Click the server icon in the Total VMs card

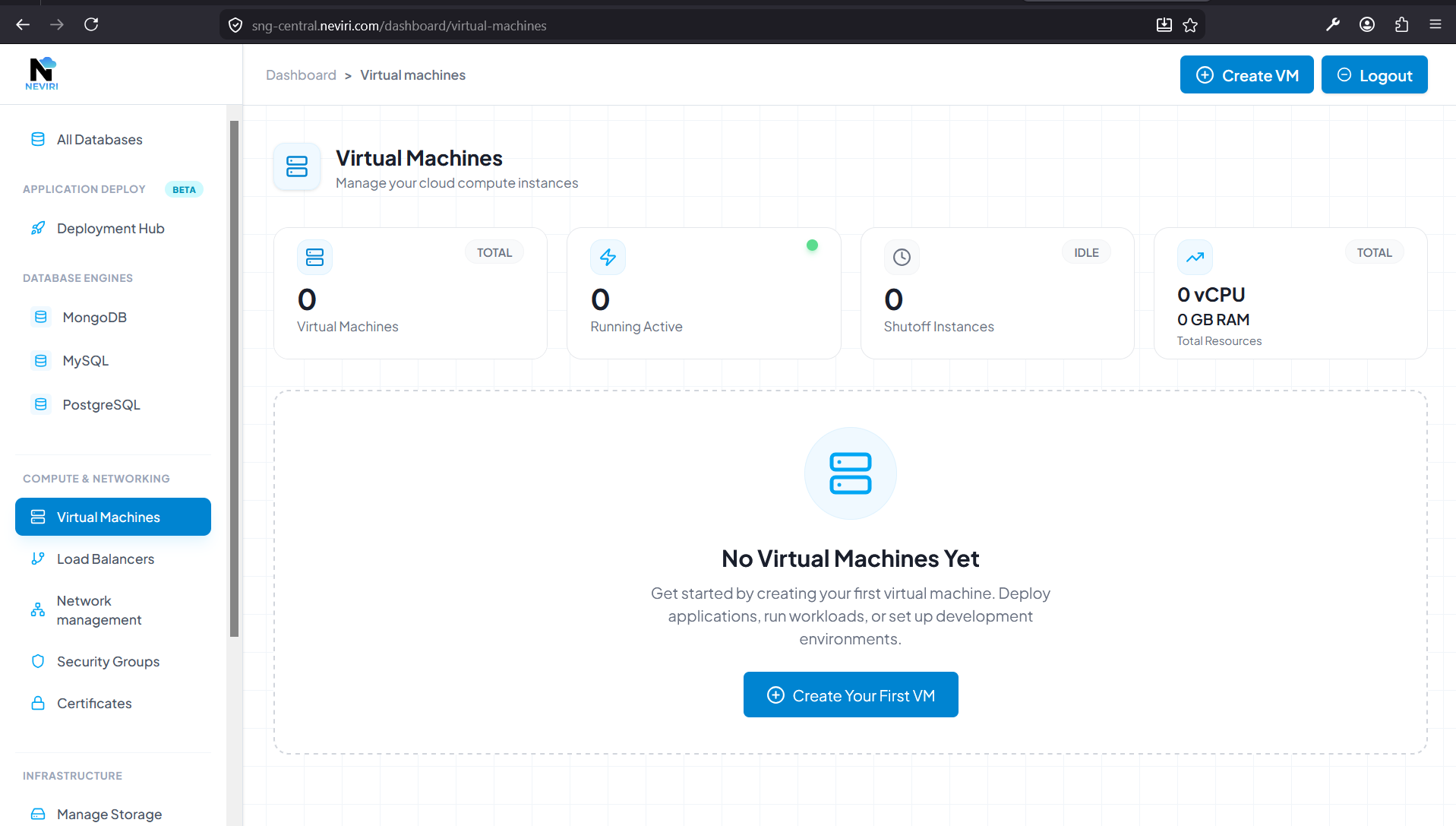(314, 257)
